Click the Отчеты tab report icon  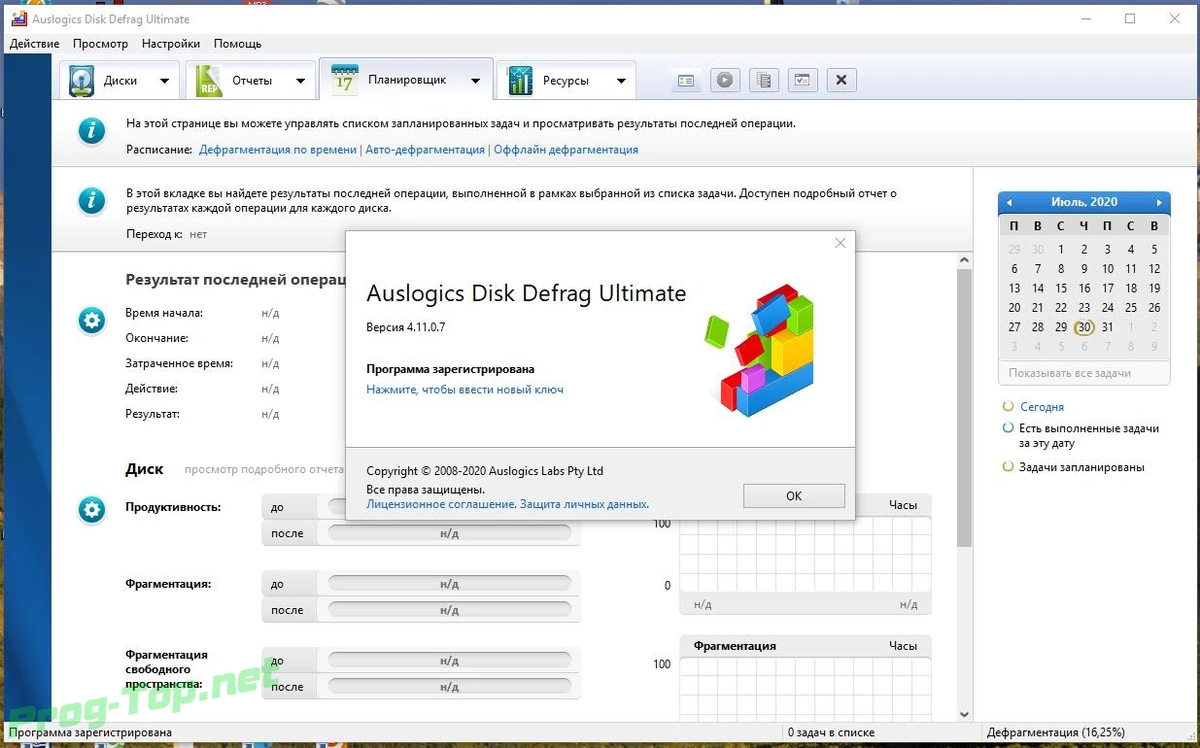pyautogui.click(x=209, y=80)
